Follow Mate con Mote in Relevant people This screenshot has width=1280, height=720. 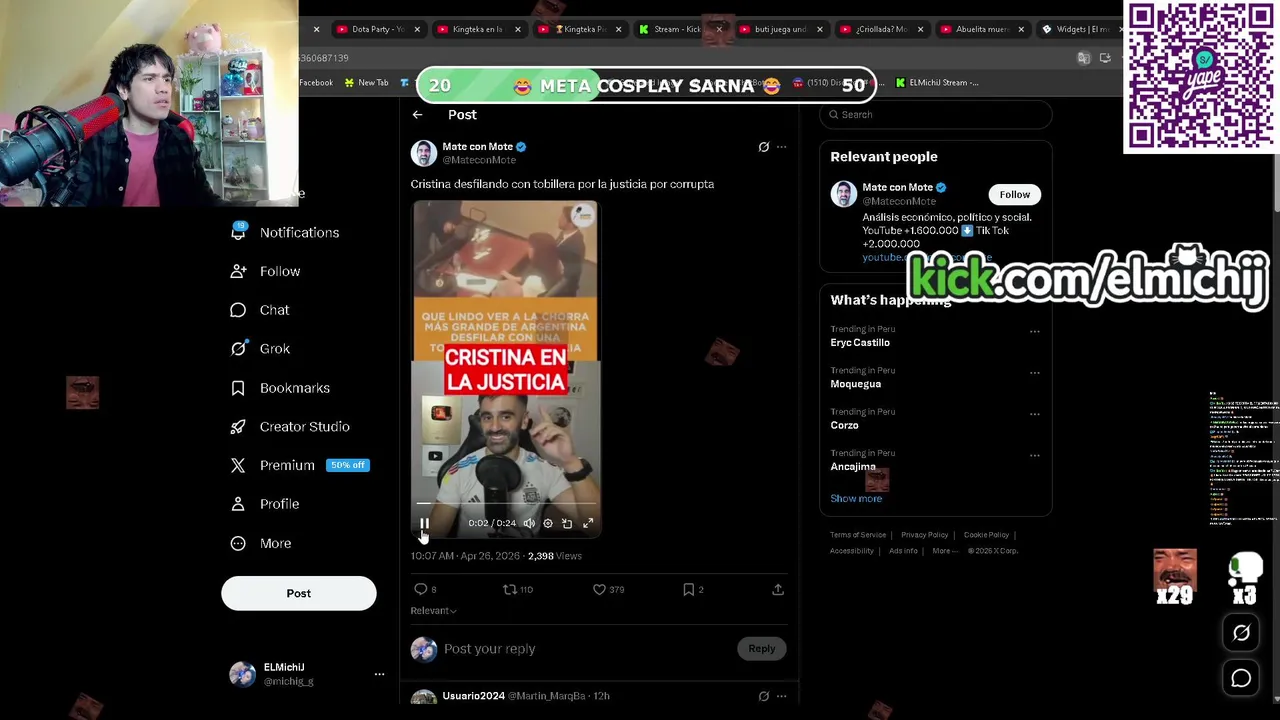point(1014,195)
